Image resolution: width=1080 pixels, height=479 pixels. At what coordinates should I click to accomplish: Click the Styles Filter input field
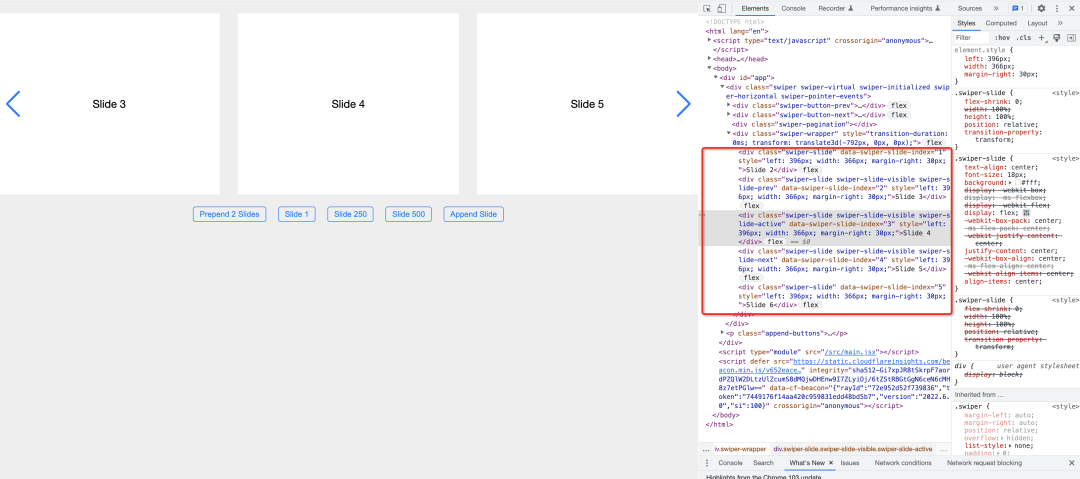[x=972, y=38]
